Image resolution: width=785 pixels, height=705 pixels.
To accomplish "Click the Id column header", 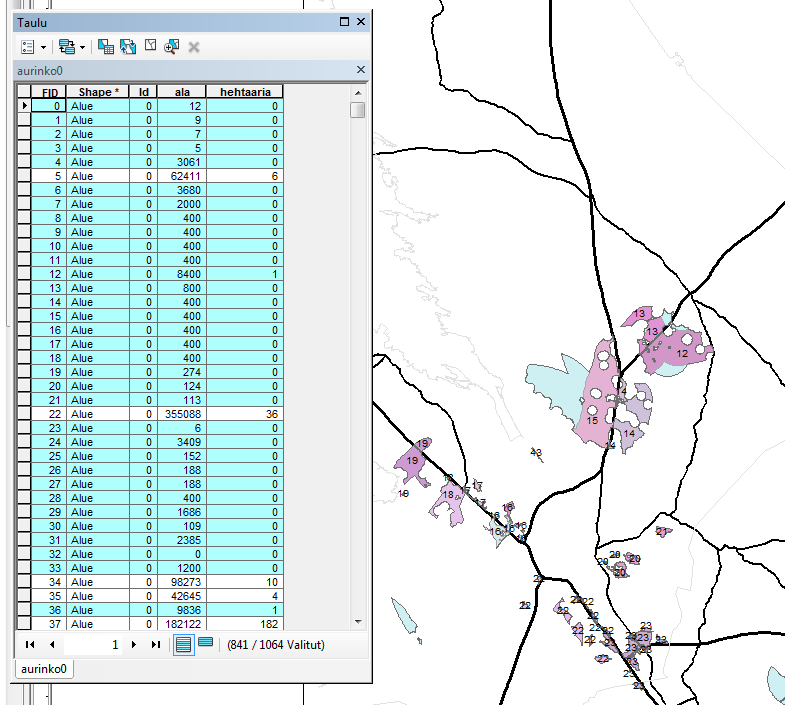I will [144, 92].
